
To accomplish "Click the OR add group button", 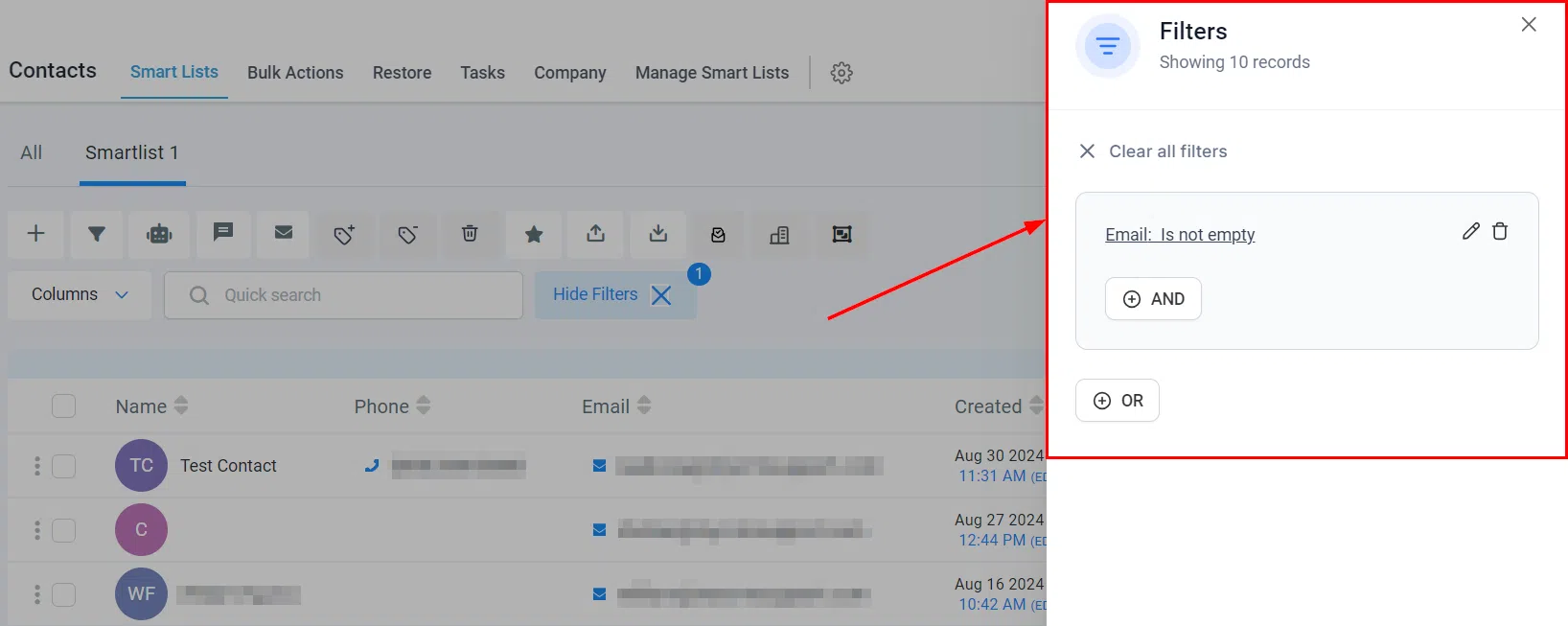I will tap(1118, 401).
